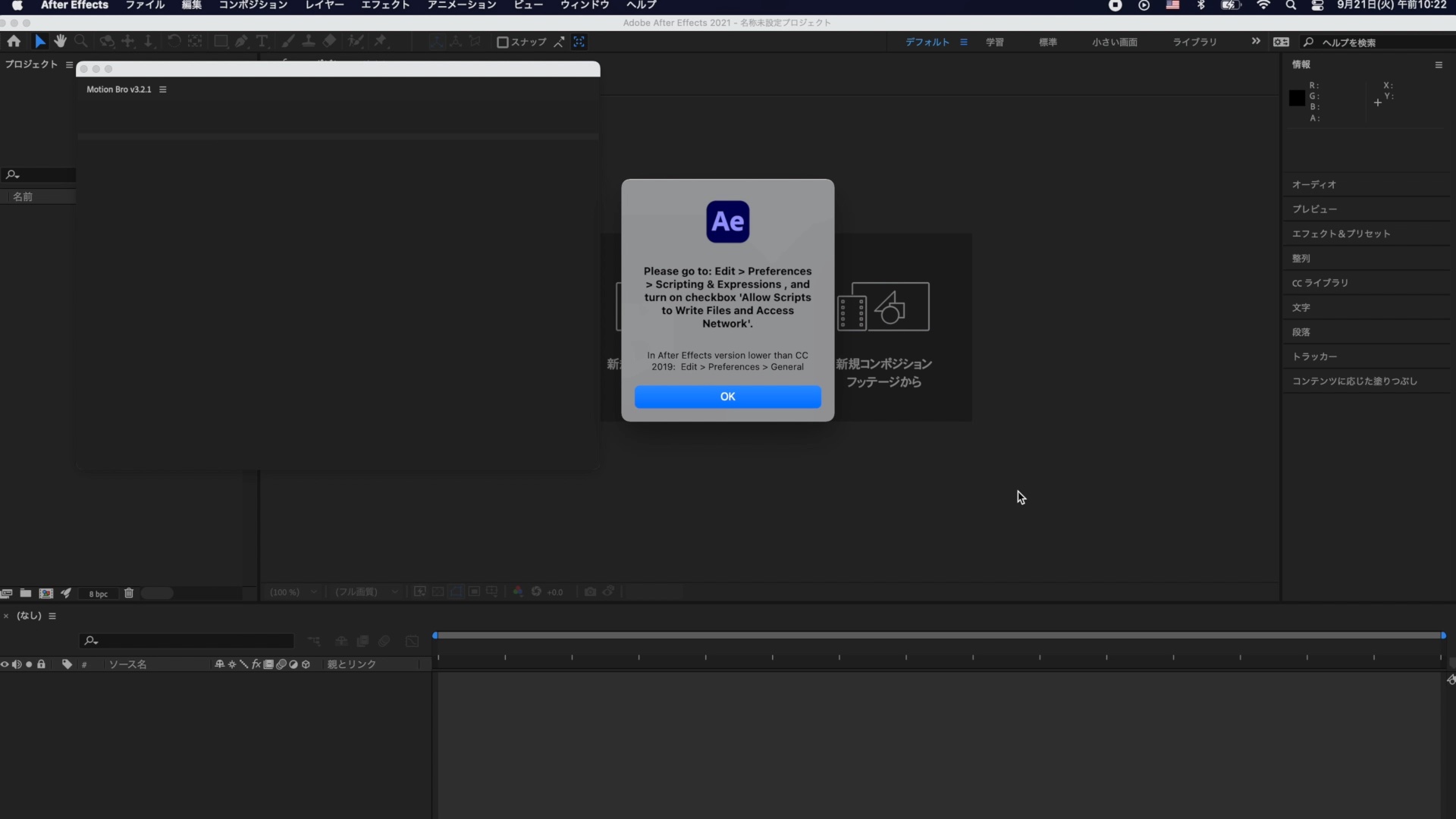Click the trash icon in Project panel
Image resolution: width=1456 pixels, height=819 pixels.
pos(129,593)
